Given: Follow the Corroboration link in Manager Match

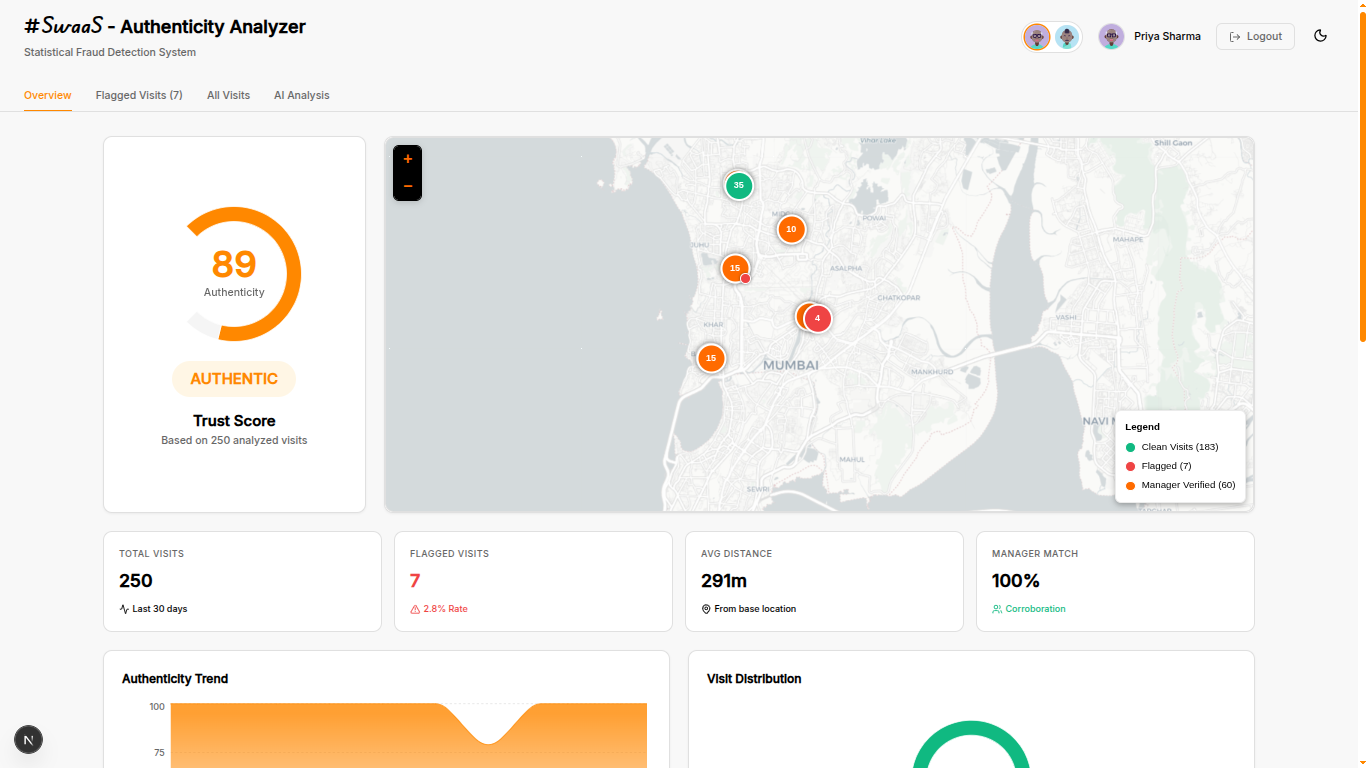Looking at the screenshot, I should (x=1036, y=608).
